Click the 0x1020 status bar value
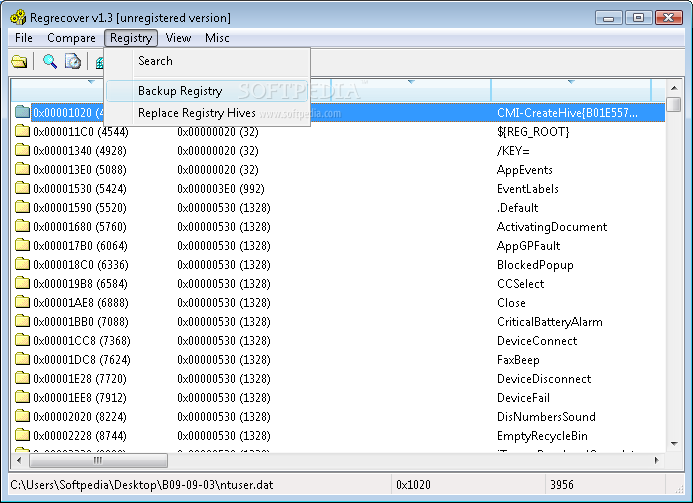Screen dimensions: 693x503 click(413, 485)
